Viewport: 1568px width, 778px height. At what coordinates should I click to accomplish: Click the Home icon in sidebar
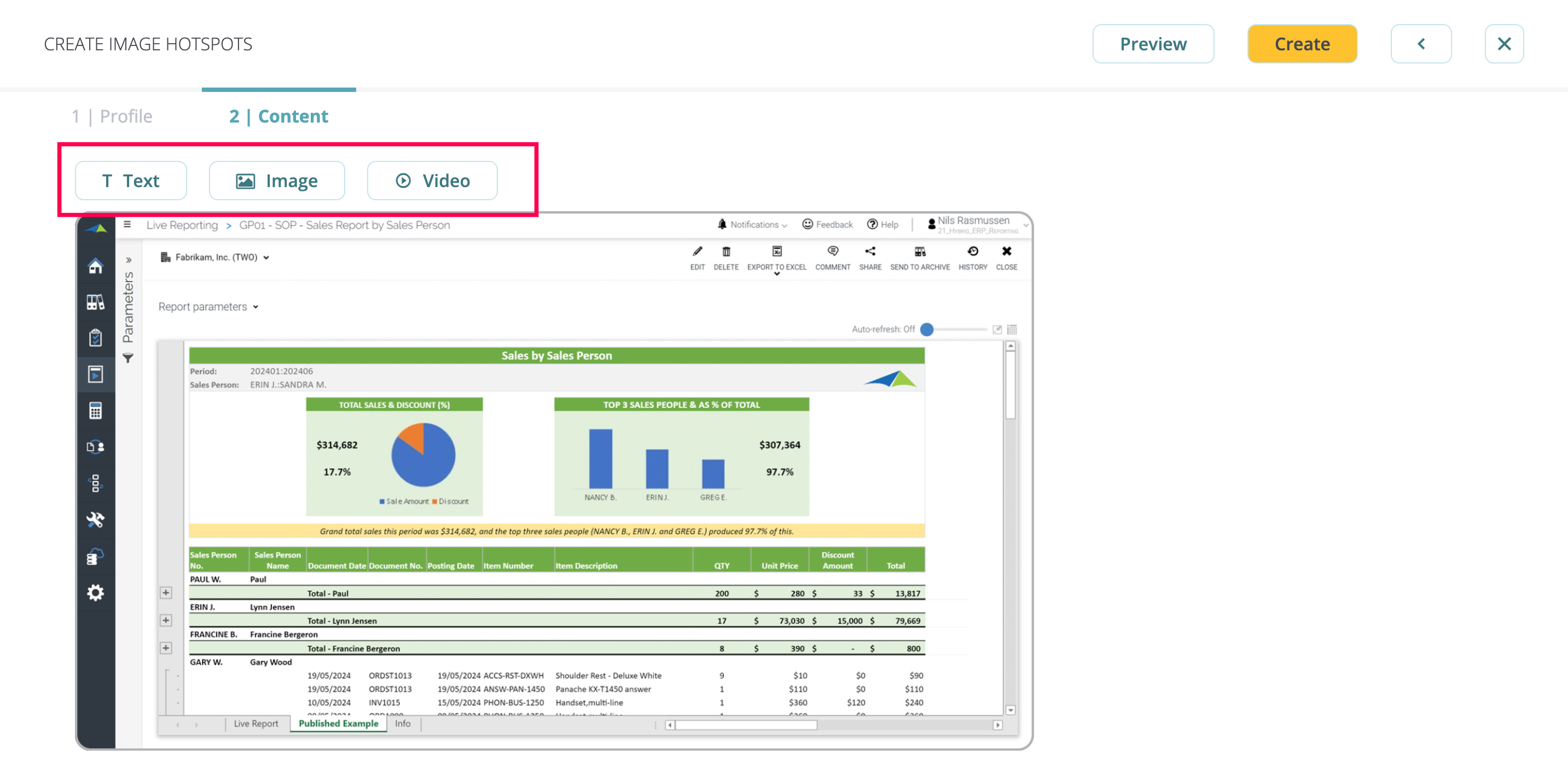tap(96, 266)
